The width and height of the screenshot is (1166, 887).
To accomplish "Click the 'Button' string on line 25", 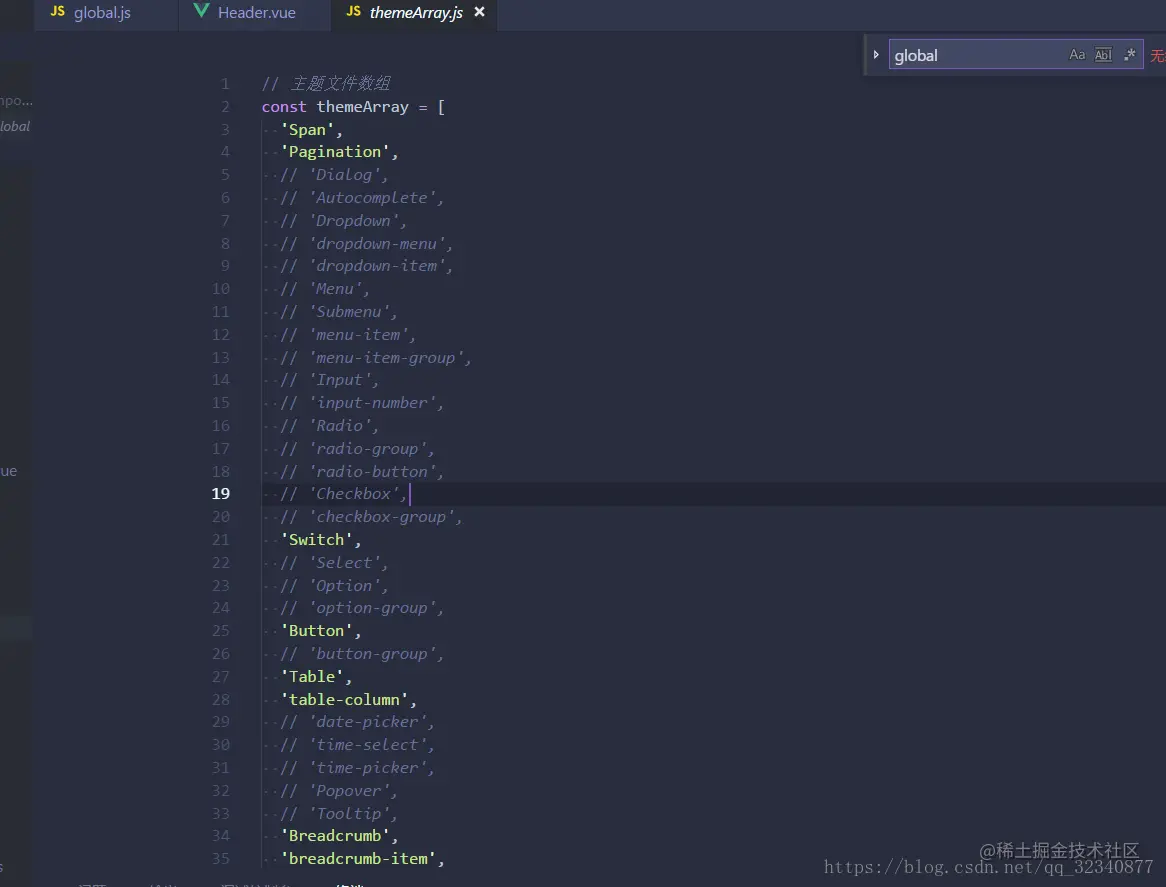I will click(316, 631).
